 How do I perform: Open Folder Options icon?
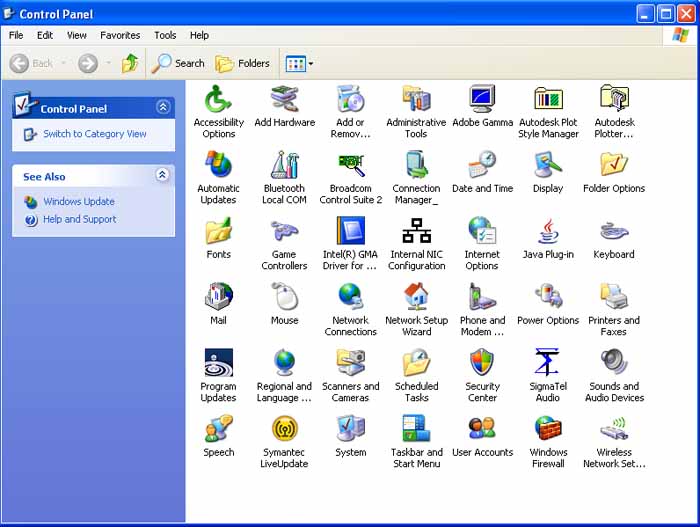614,164
